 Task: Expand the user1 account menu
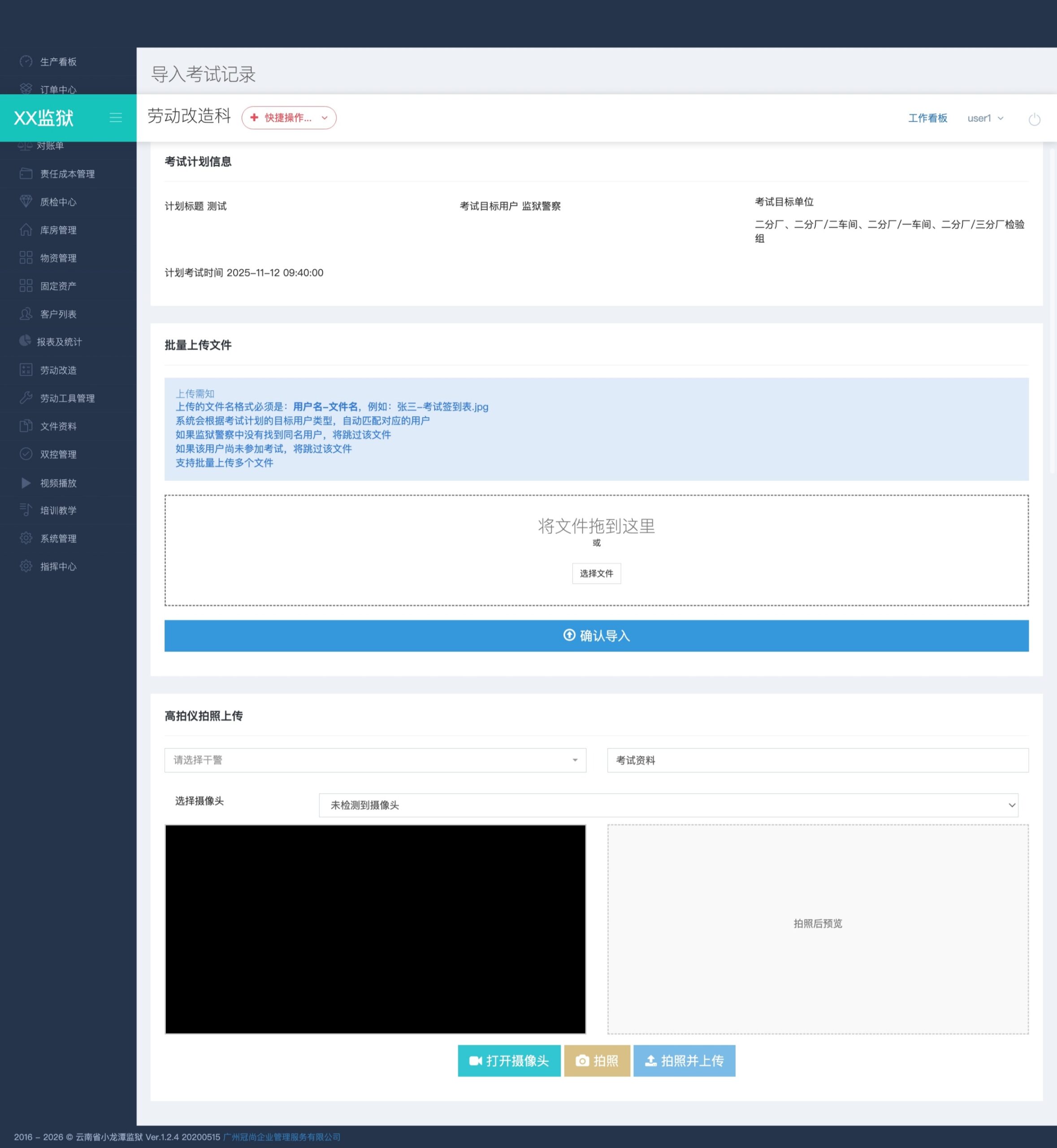click(x=985, y=118)
